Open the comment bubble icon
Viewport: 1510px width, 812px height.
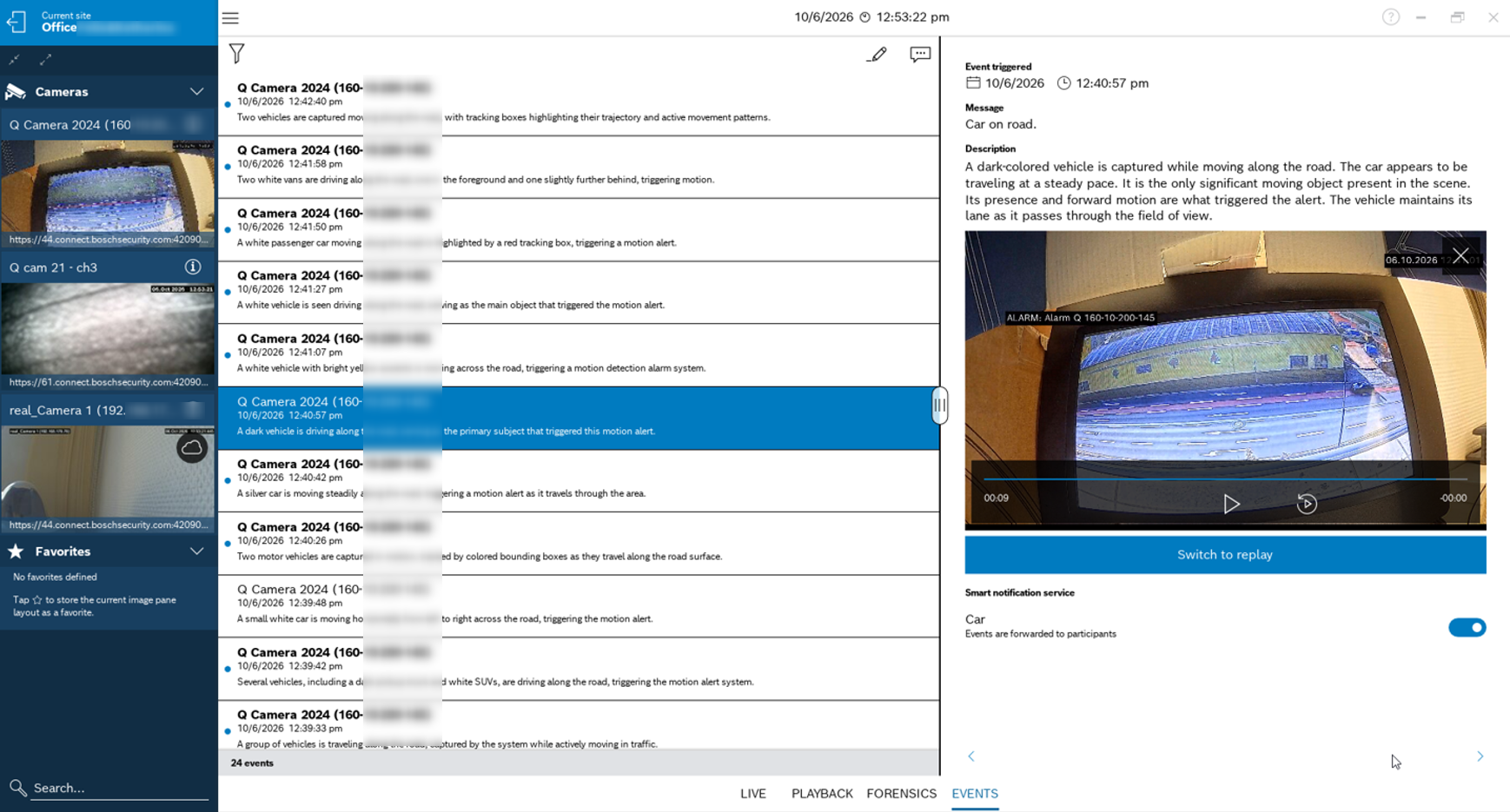[x=920, y=55]
